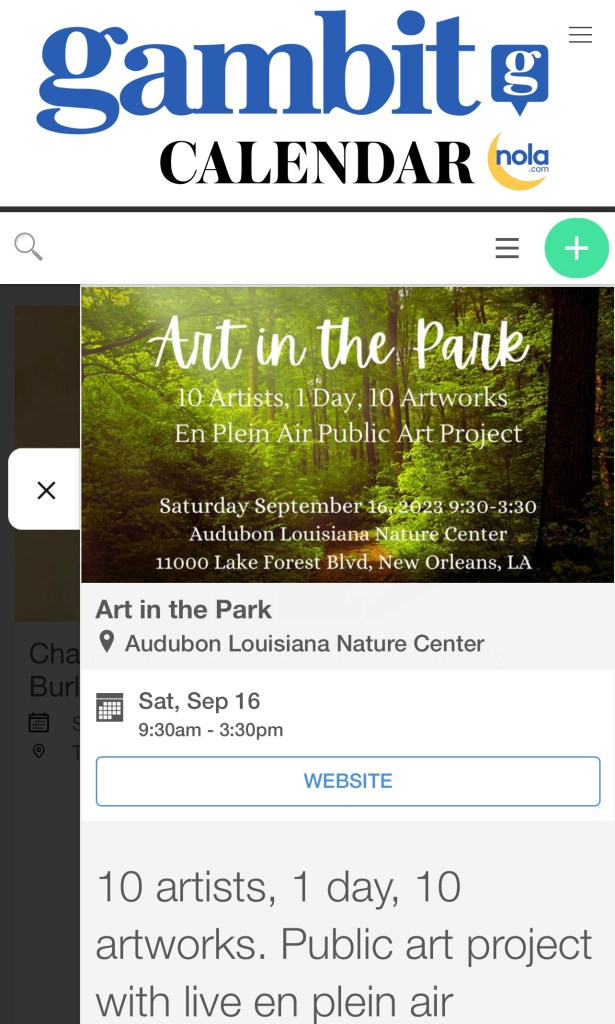This screenshot has height=1024, width=615.
Task: Click the calendar icon on the background event card
Action: [x=39, y=722]
